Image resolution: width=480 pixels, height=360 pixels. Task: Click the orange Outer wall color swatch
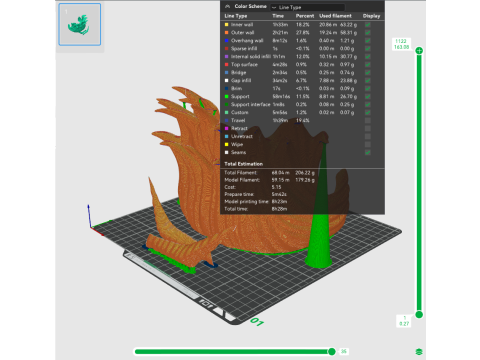(227, 33)
